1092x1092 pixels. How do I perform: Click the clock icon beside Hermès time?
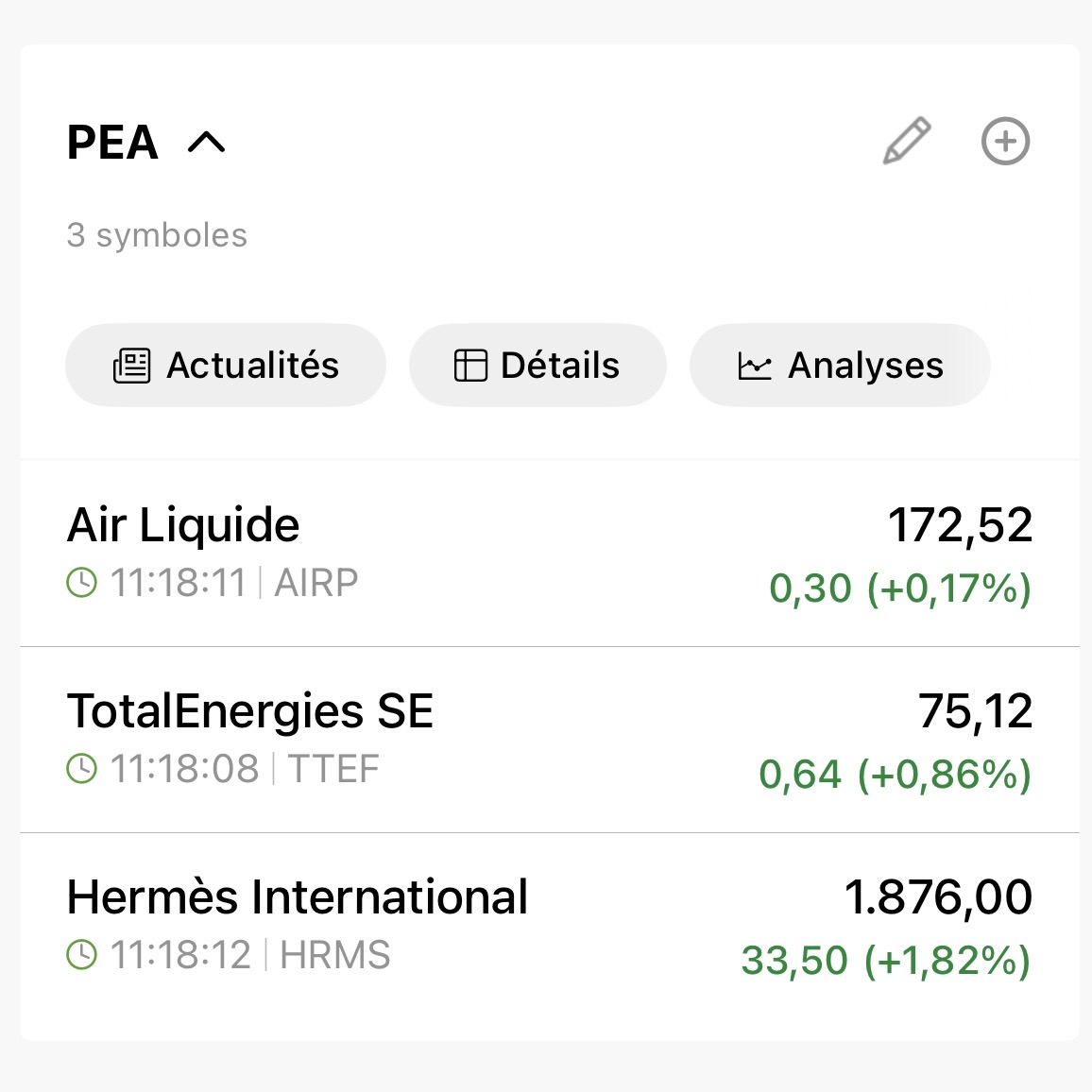(82, 955)
